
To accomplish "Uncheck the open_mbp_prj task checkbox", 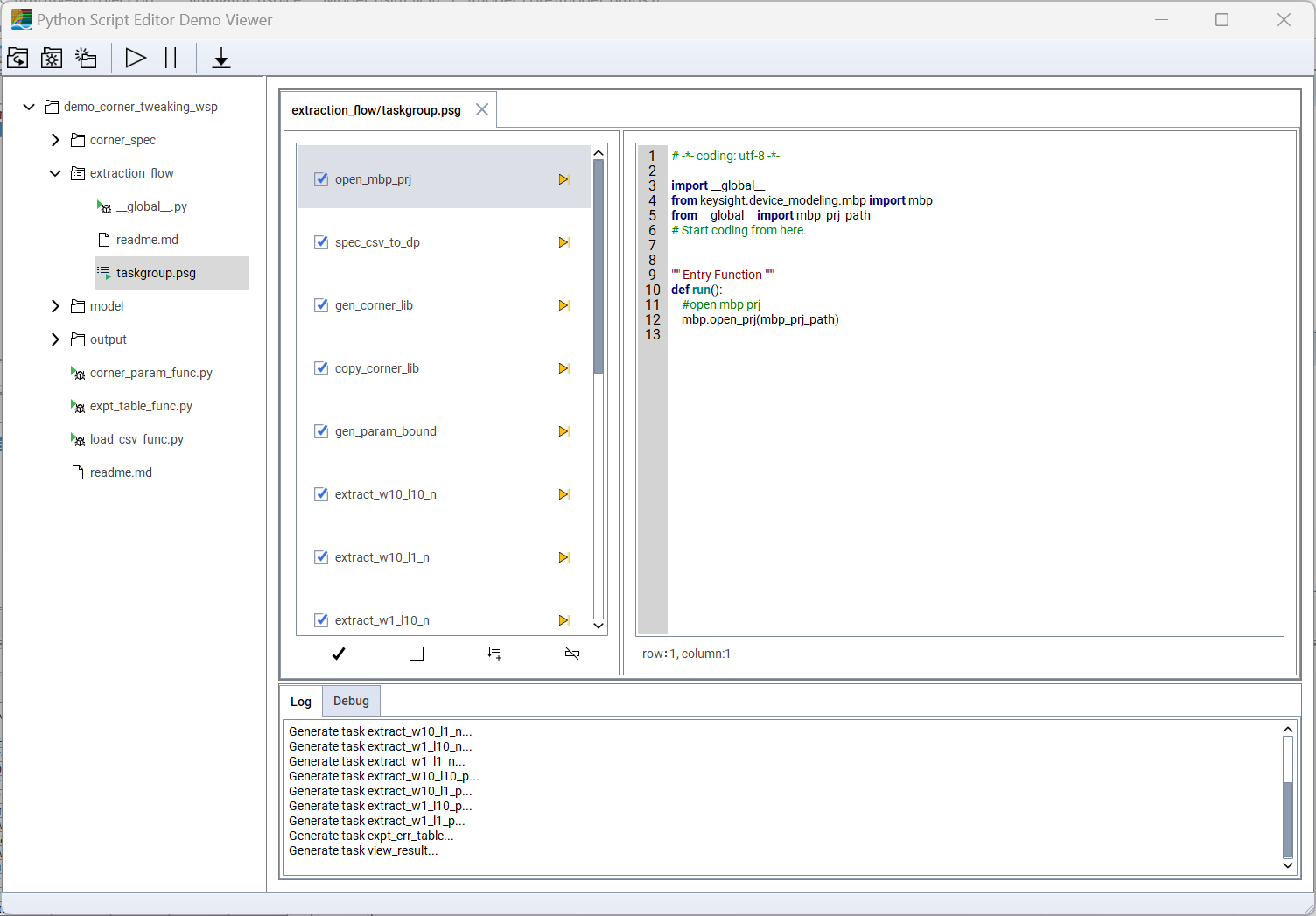I will [321, 179].
